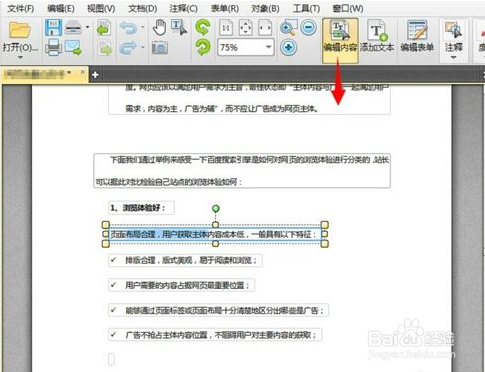485x372 pixels.
Task: Open the 视图(V) menu
Action: pyautogui.click(x=101, y=8)
